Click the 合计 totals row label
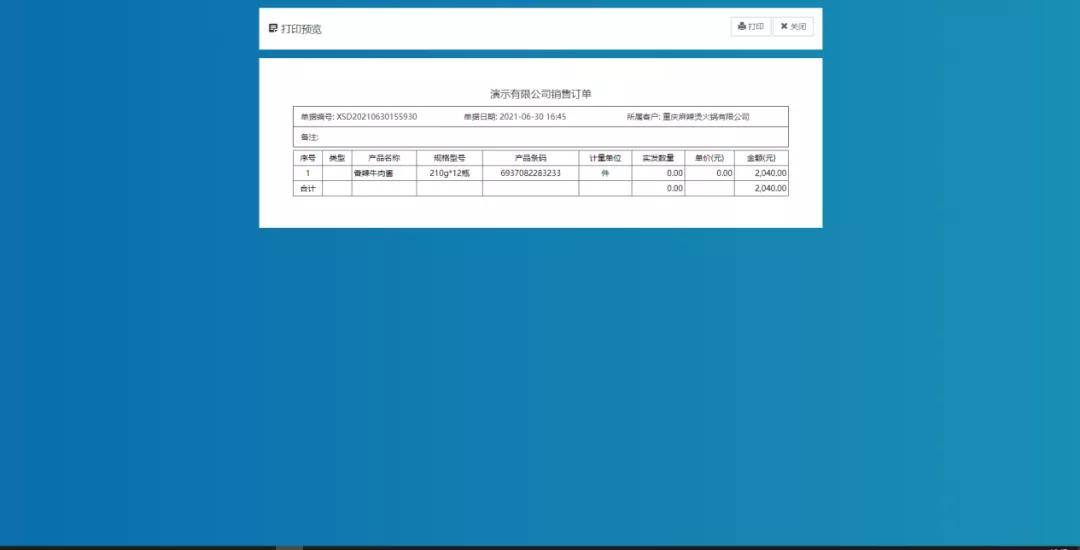The width and height of the screenshot is (1080, 550). 307,188
